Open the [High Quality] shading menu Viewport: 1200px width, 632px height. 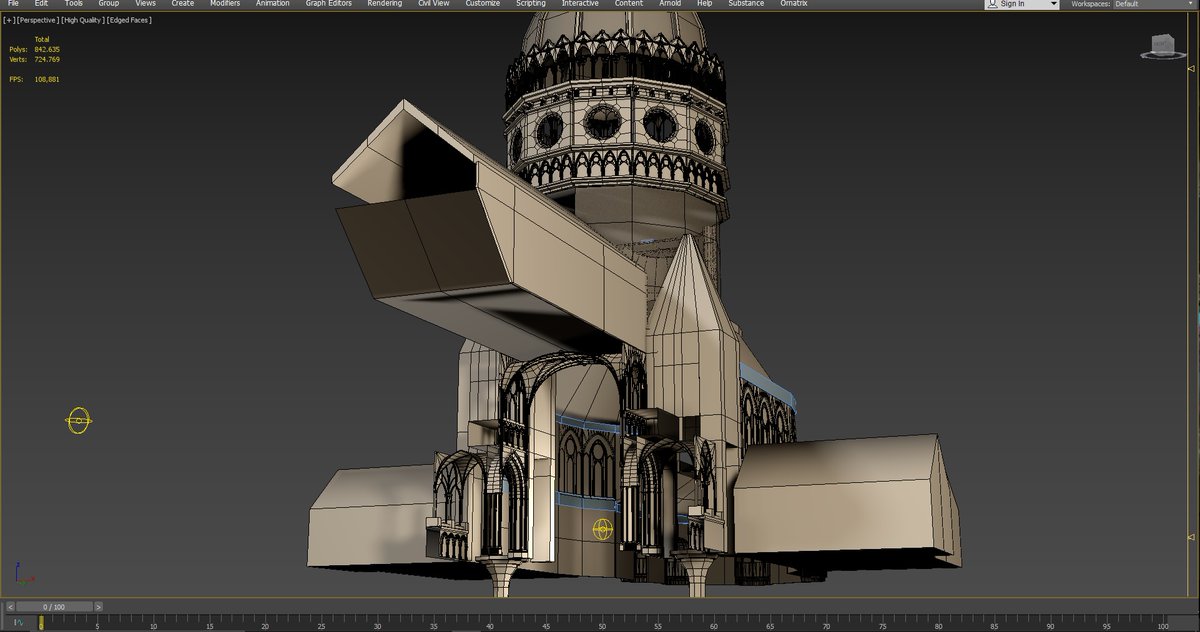click(82, 20)
